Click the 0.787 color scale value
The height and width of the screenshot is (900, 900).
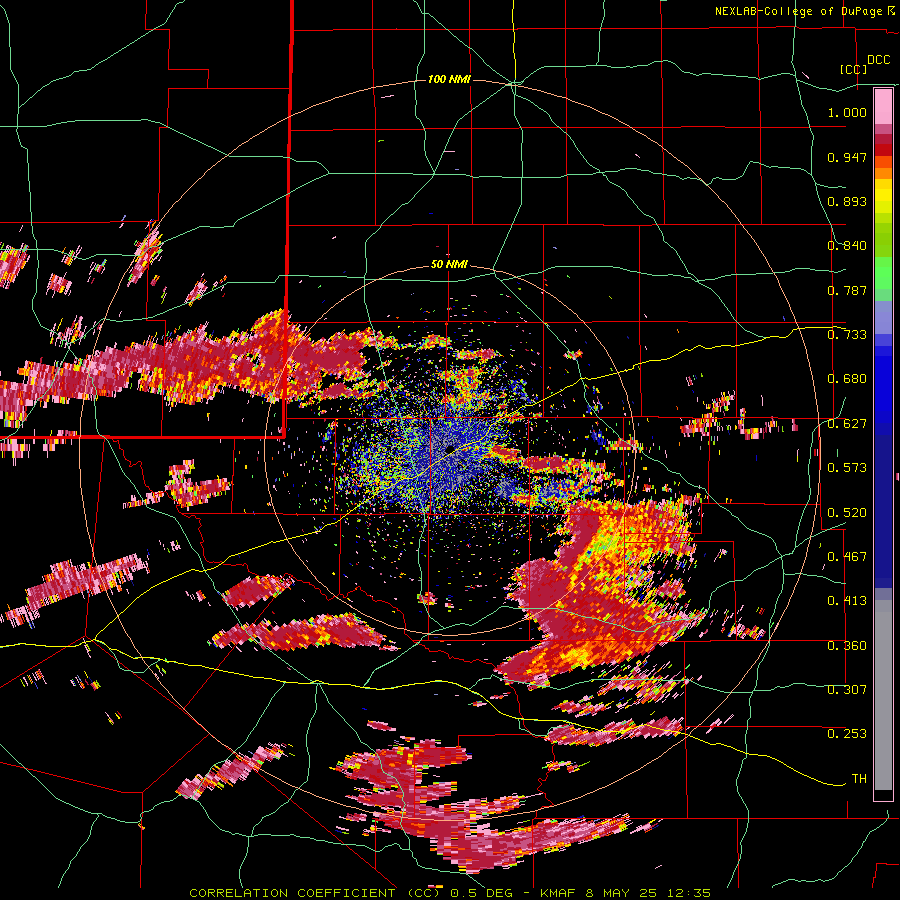847,290
